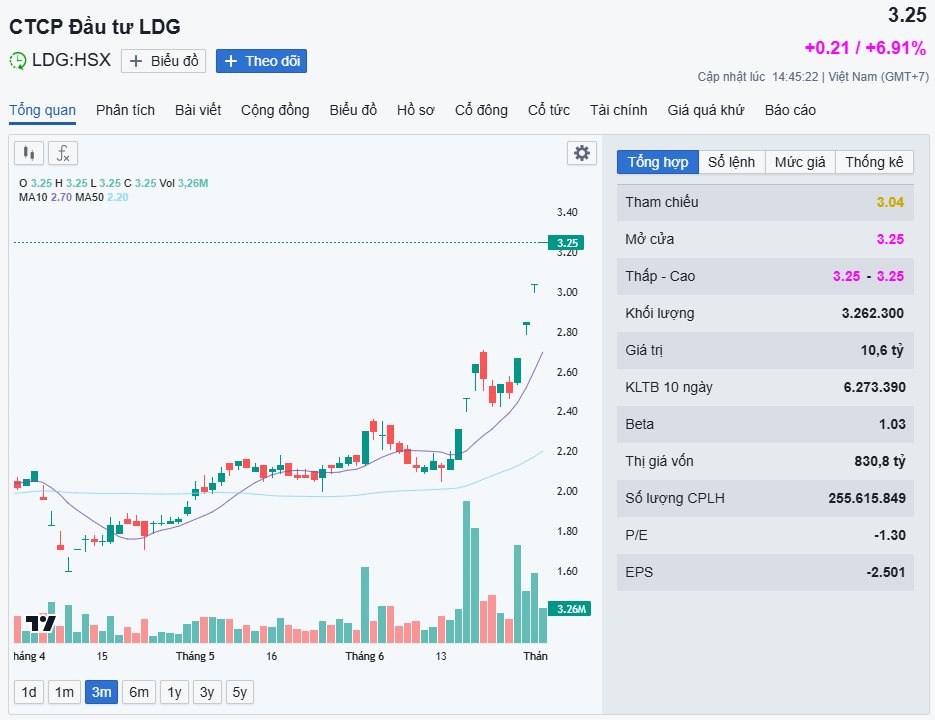The image size is (935, 720).
Task: View the Hồ sơ tab
Action: [416, 110]
